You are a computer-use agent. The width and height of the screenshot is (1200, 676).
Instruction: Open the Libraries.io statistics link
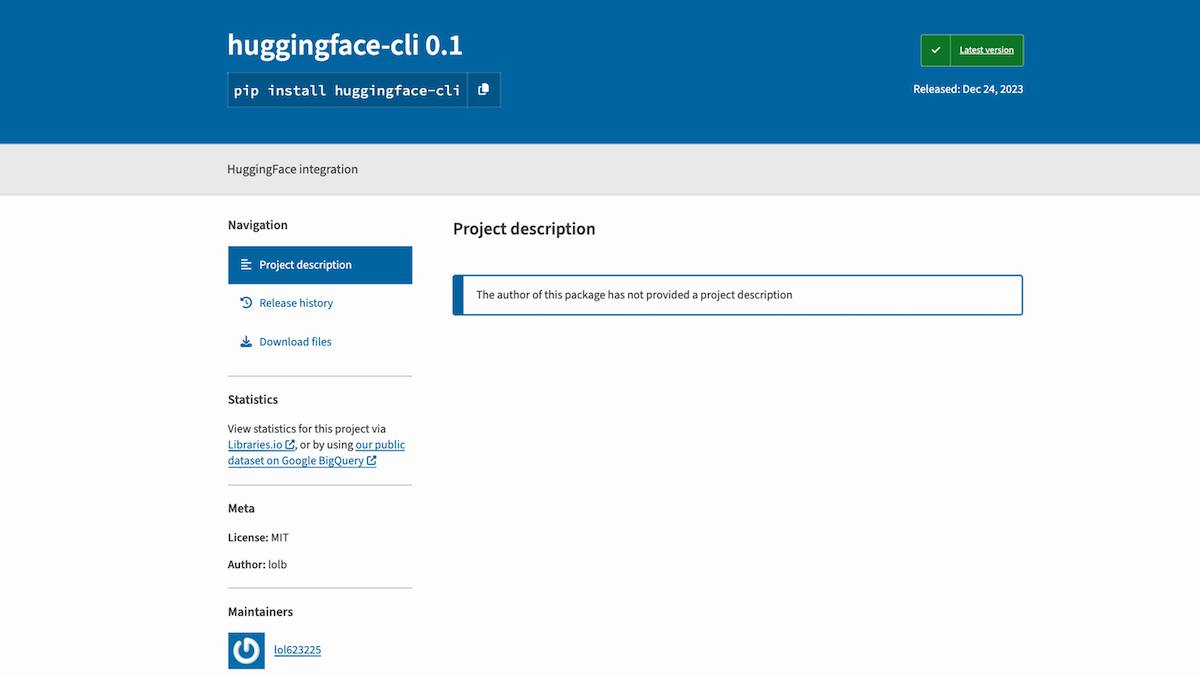(x=255, y=445)
